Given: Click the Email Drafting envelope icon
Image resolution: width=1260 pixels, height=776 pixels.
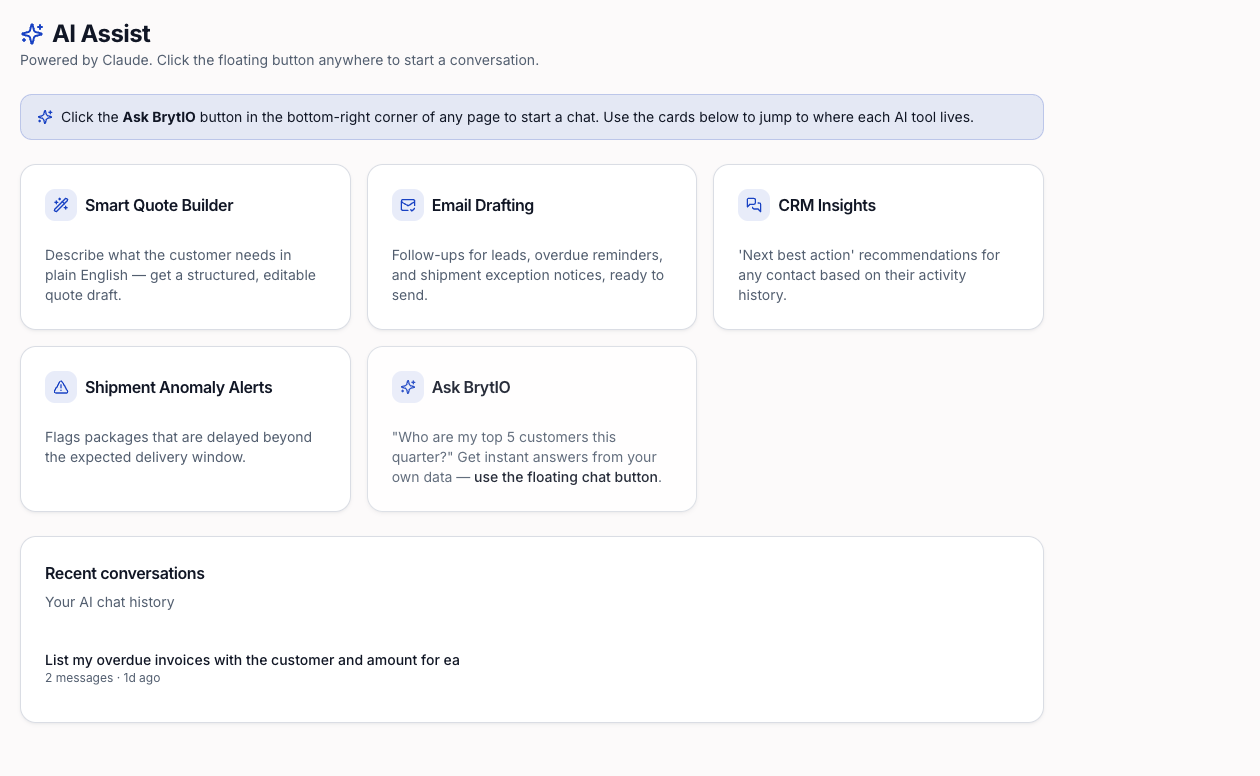Looking at the screenshot, I should [408, 205].
